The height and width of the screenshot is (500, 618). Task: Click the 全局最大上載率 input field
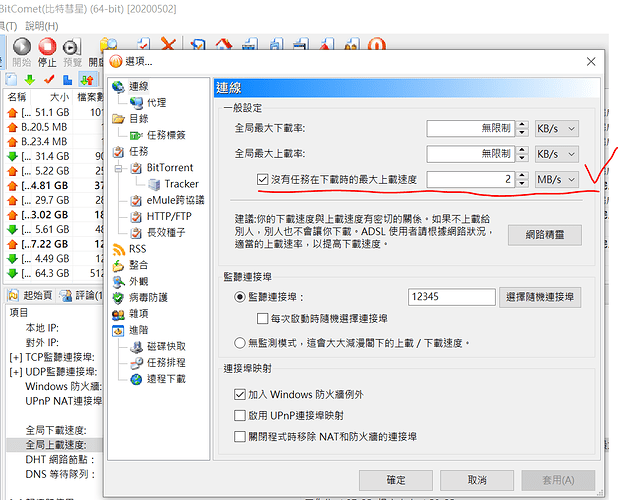pos(471,154)
